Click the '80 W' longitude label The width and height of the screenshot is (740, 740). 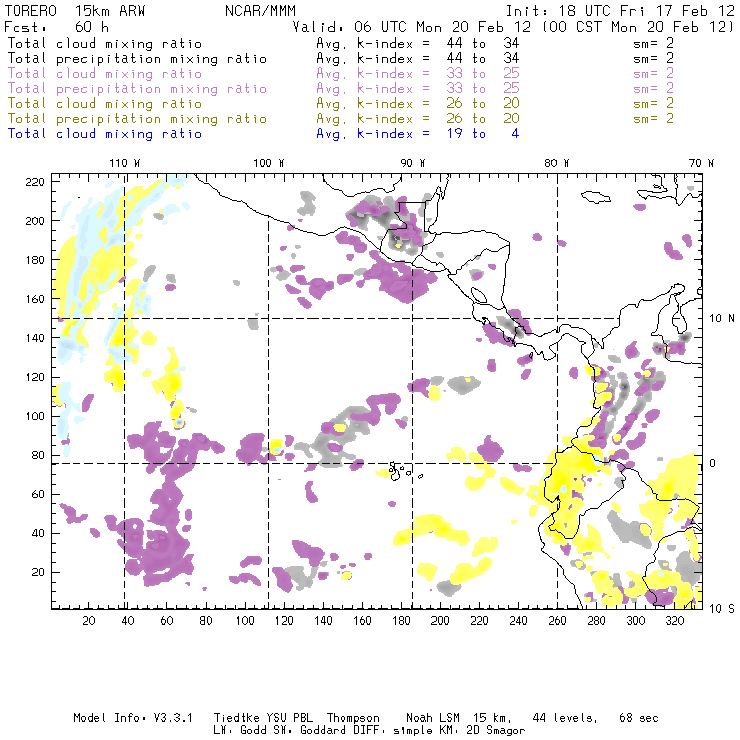[557, 163]
